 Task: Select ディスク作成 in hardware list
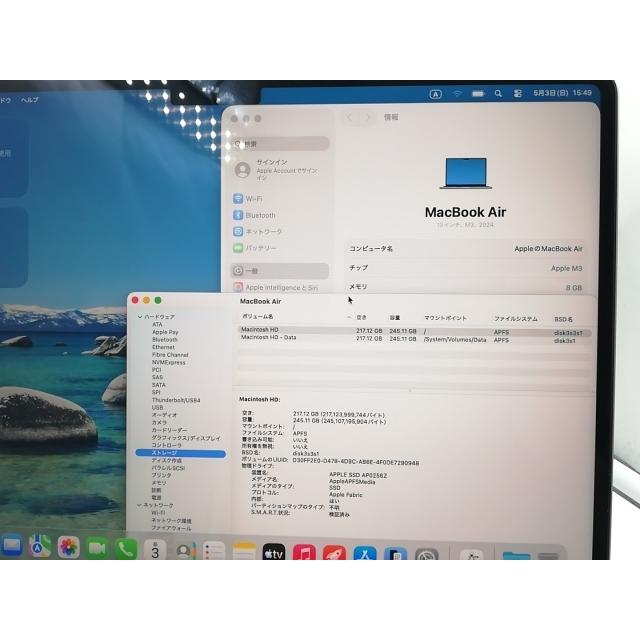(x=167, y=460)
